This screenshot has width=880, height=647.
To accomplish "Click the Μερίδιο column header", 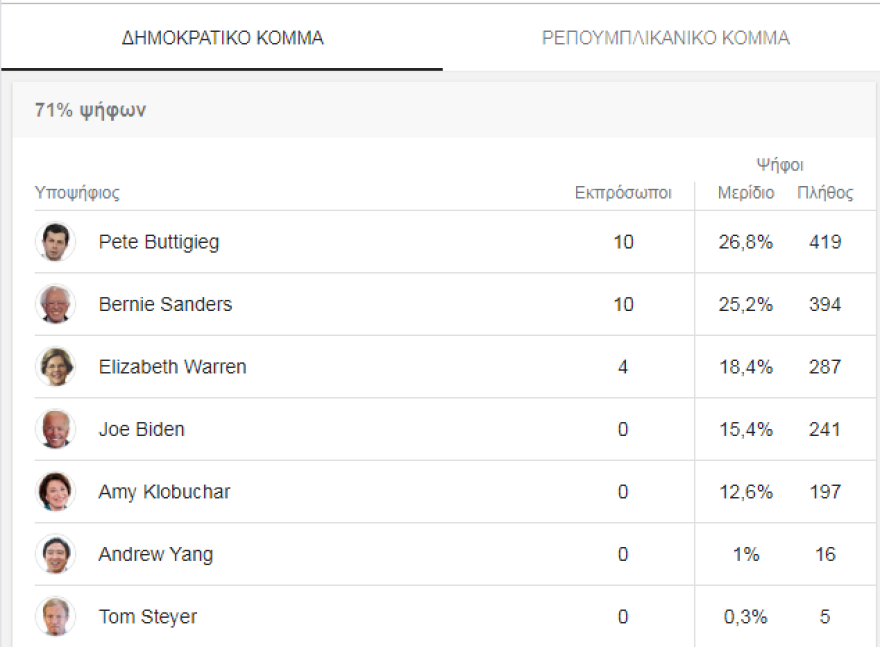I will (745, 193).
